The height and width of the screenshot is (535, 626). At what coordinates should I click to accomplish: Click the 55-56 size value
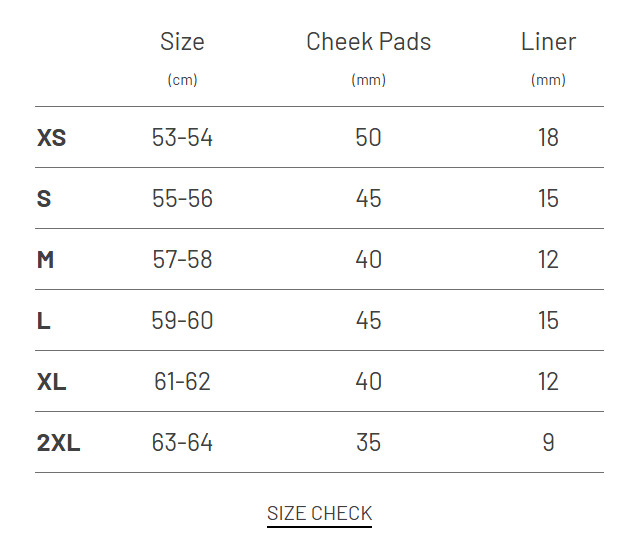[182, 198]
